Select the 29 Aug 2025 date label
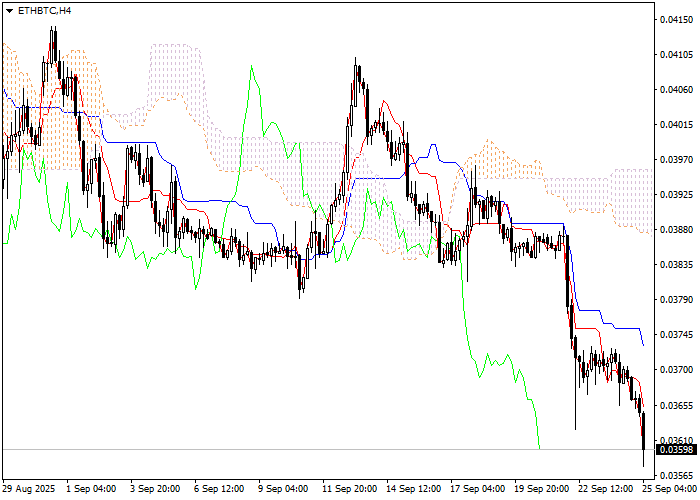The height and width of the screenshot is (500, 700). pyautogui.click(x=27, y=489)
